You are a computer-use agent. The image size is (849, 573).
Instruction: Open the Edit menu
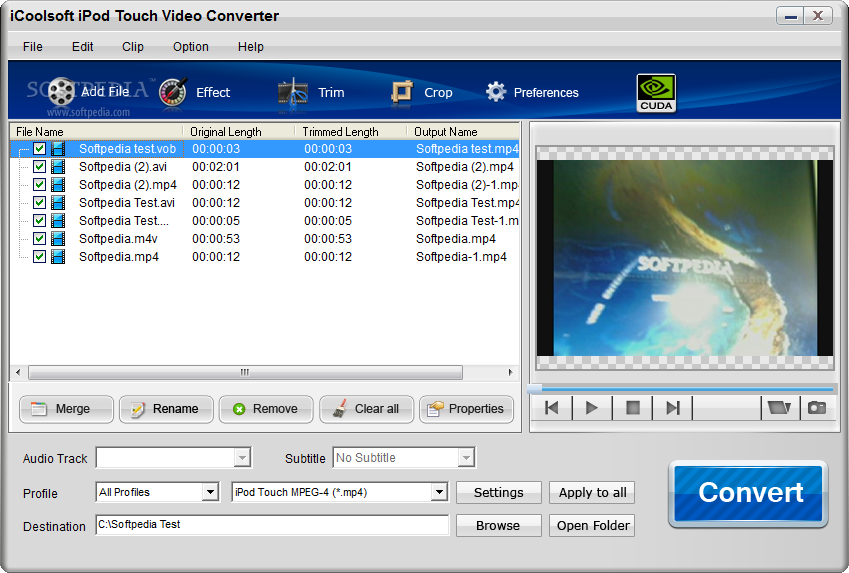82,47
